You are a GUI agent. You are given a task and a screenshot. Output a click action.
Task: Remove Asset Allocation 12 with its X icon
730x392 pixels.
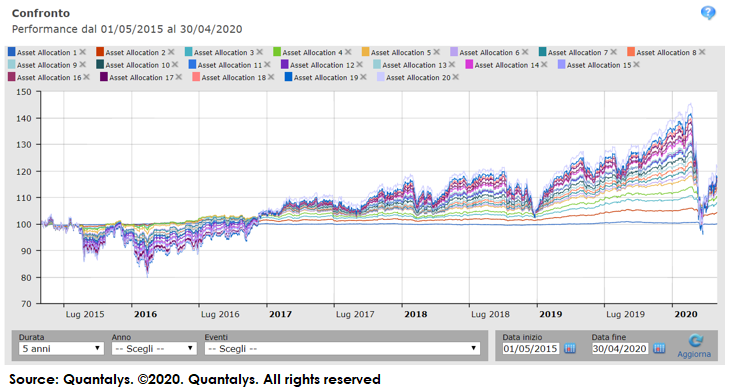coord(359,65)
